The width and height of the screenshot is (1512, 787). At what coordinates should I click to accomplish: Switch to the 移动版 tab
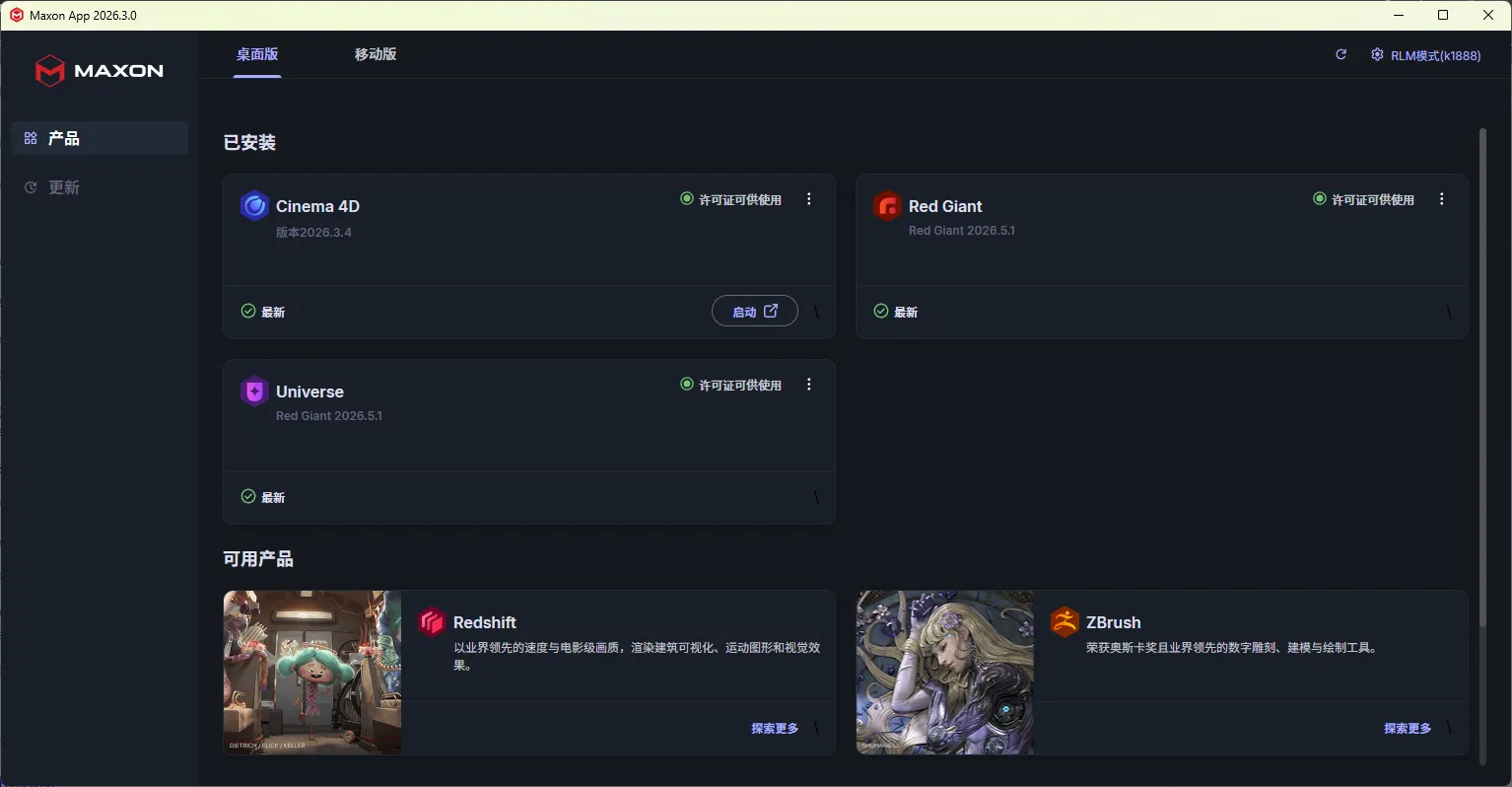coord(376,54)
